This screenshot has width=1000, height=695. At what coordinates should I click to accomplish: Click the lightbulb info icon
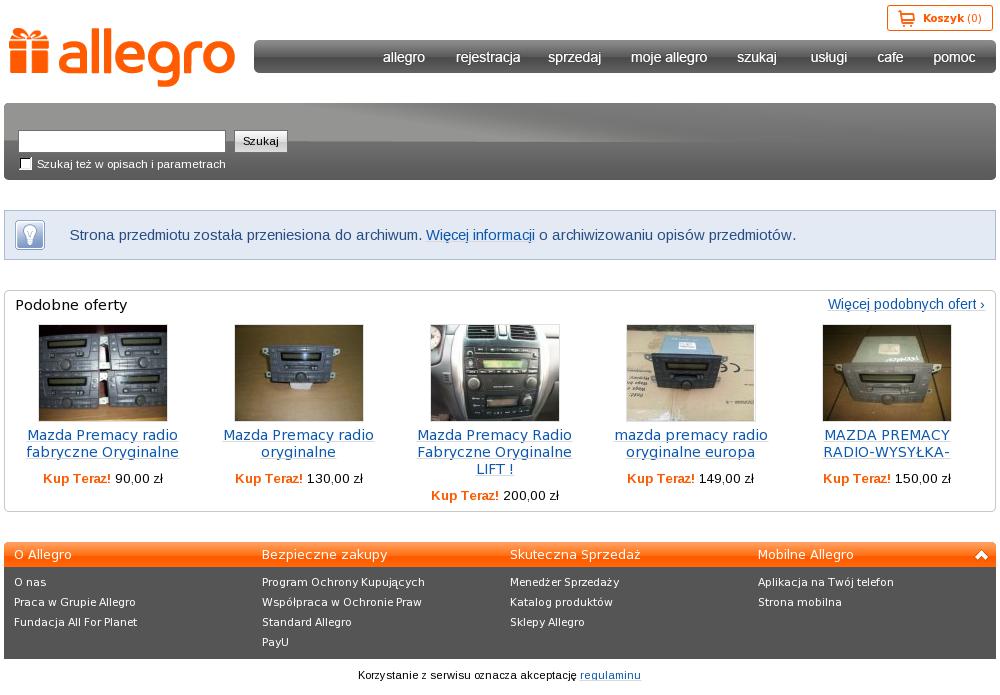(30, 235)
